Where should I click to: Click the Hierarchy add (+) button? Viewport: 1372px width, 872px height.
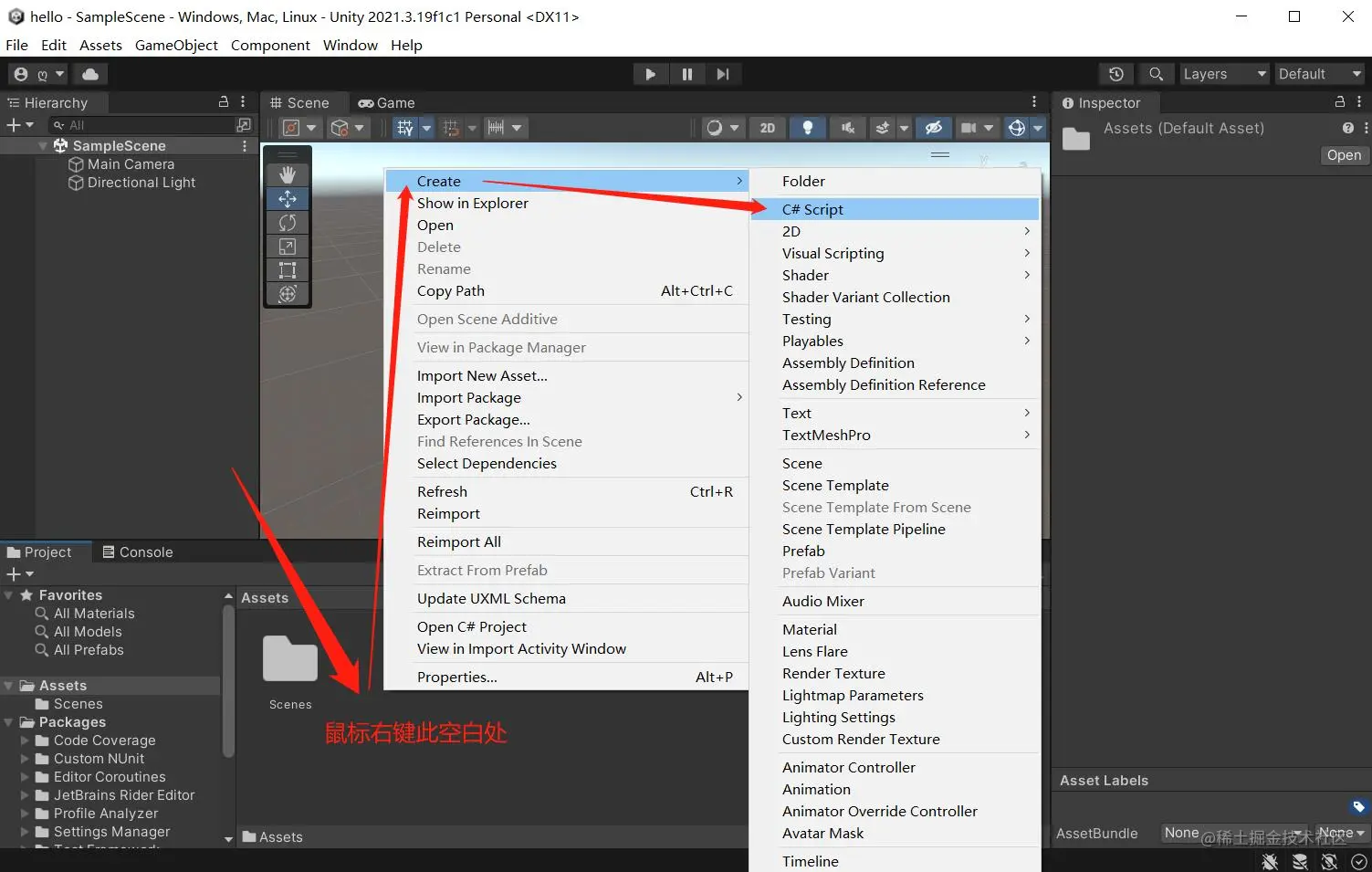[x=19, y=125]
